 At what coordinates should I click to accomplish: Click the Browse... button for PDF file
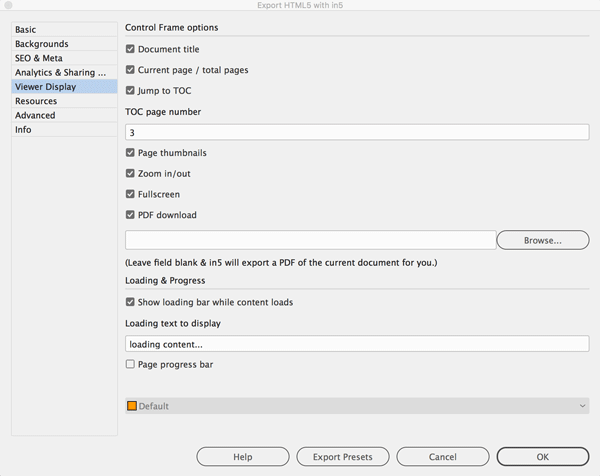tap(543, 240)
